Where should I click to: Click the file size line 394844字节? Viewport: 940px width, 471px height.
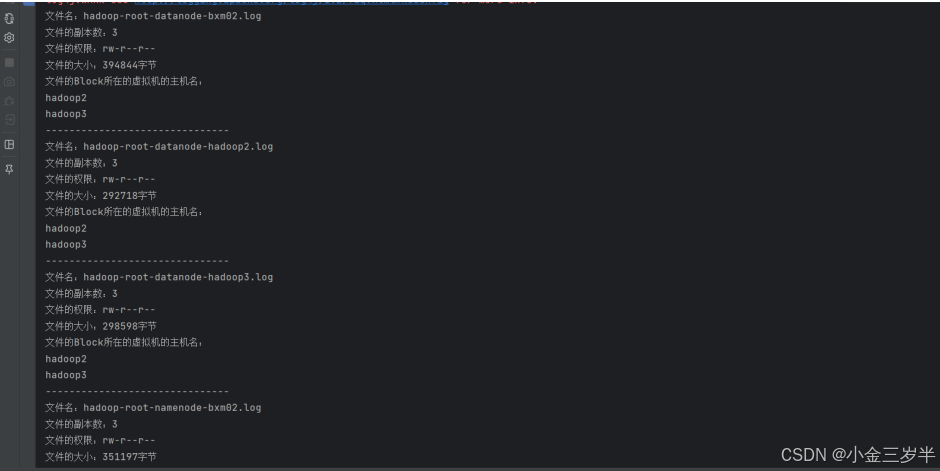101,65
